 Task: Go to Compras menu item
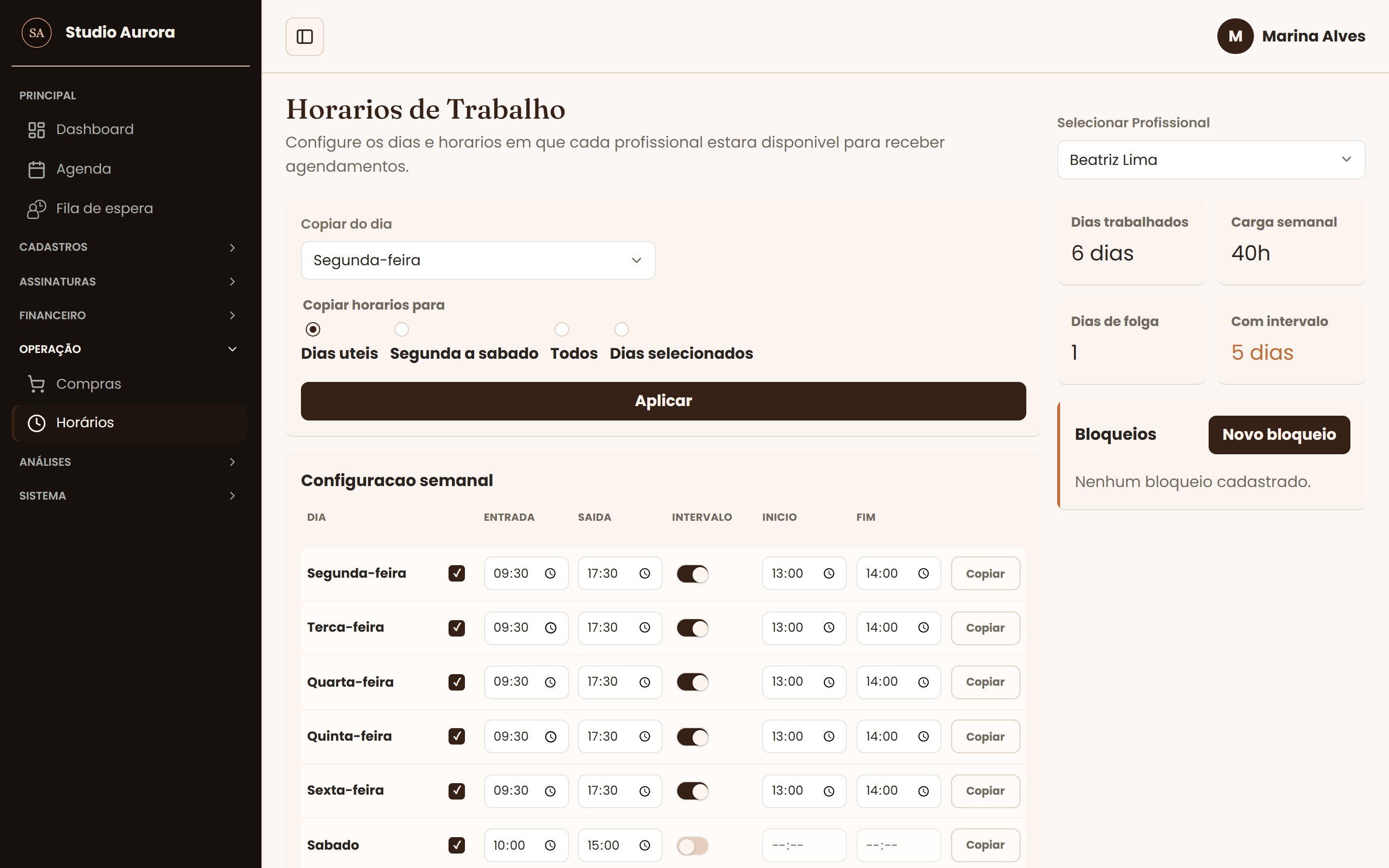pyautogui.click(x=130, y=384)
